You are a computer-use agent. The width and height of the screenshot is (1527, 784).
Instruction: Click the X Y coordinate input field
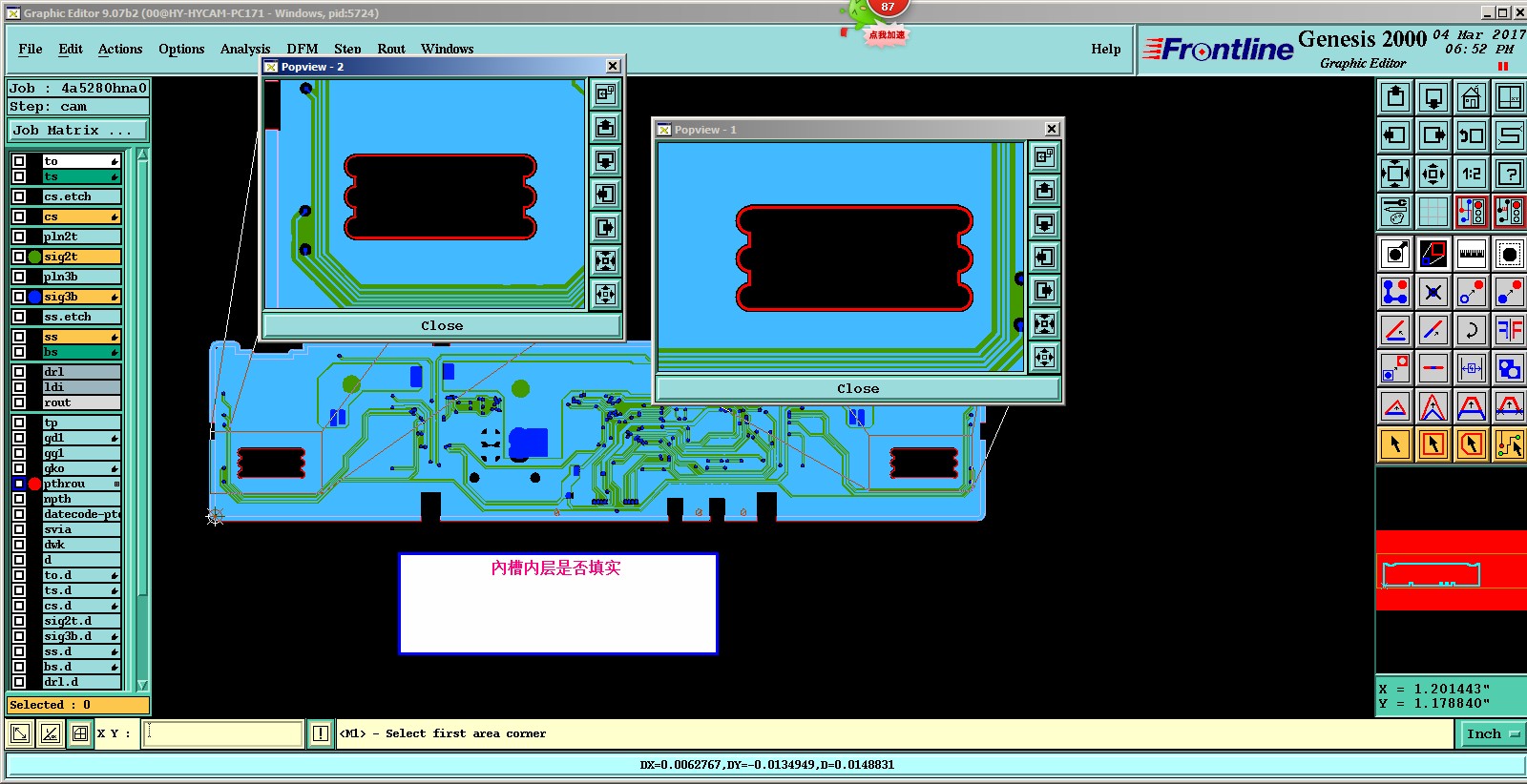pos(223,733)
